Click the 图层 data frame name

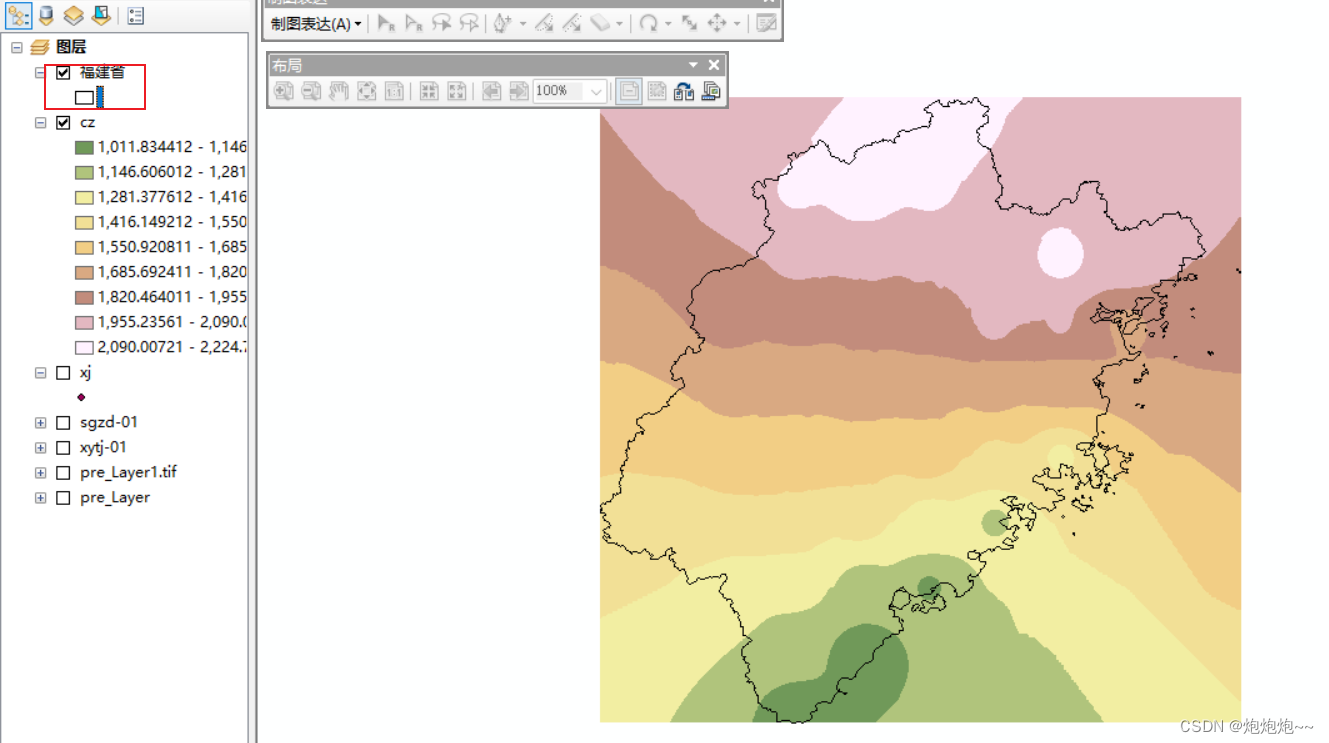(71, 47)
